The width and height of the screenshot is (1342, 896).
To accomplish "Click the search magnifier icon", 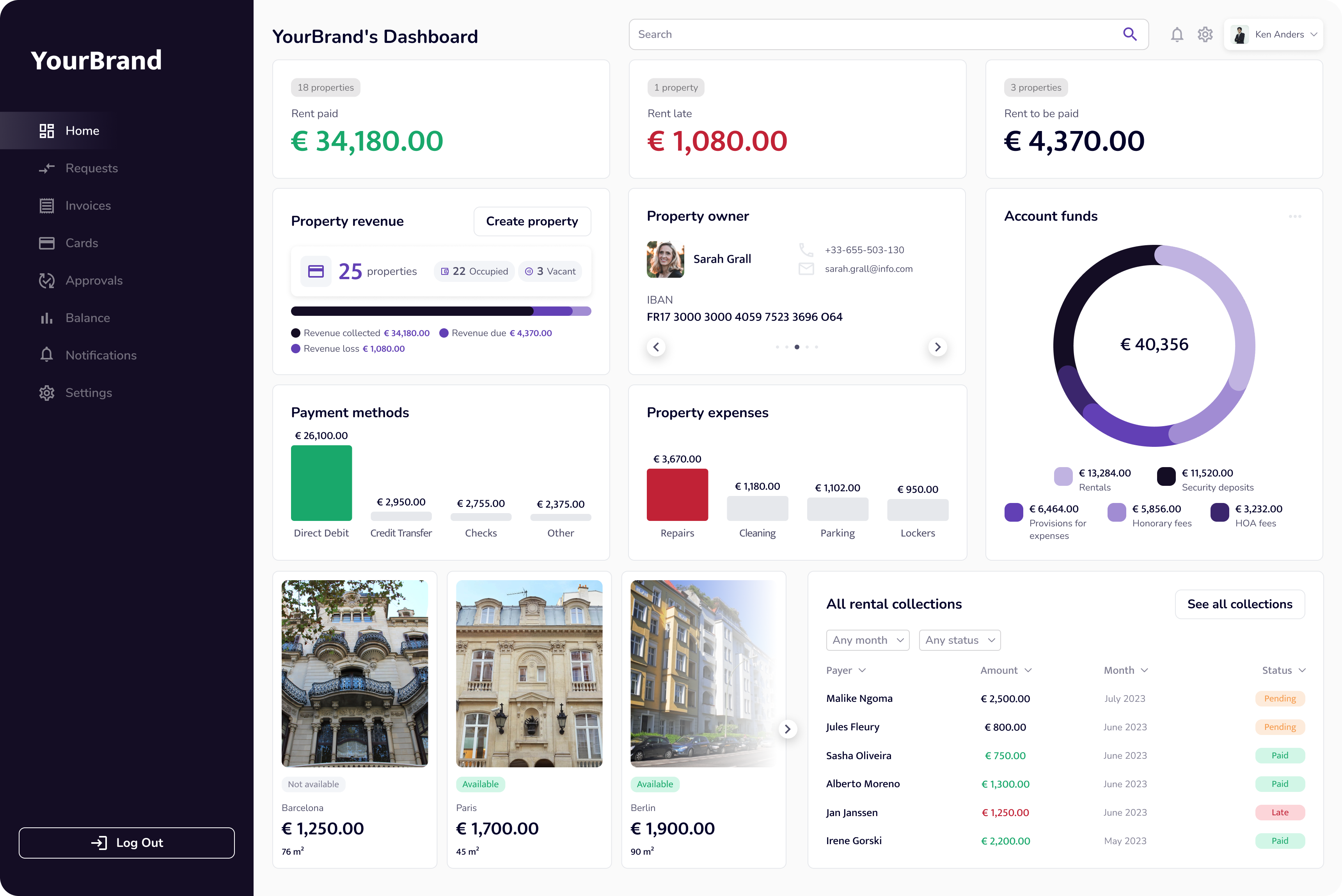I will coord(1129,34).
